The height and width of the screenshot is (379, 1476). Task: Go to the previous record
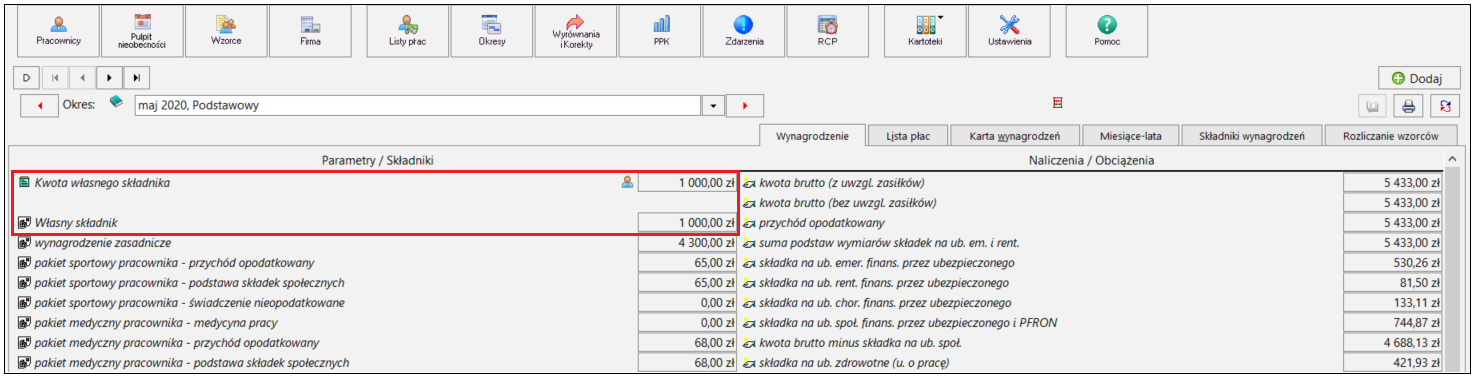click(82, 77)
